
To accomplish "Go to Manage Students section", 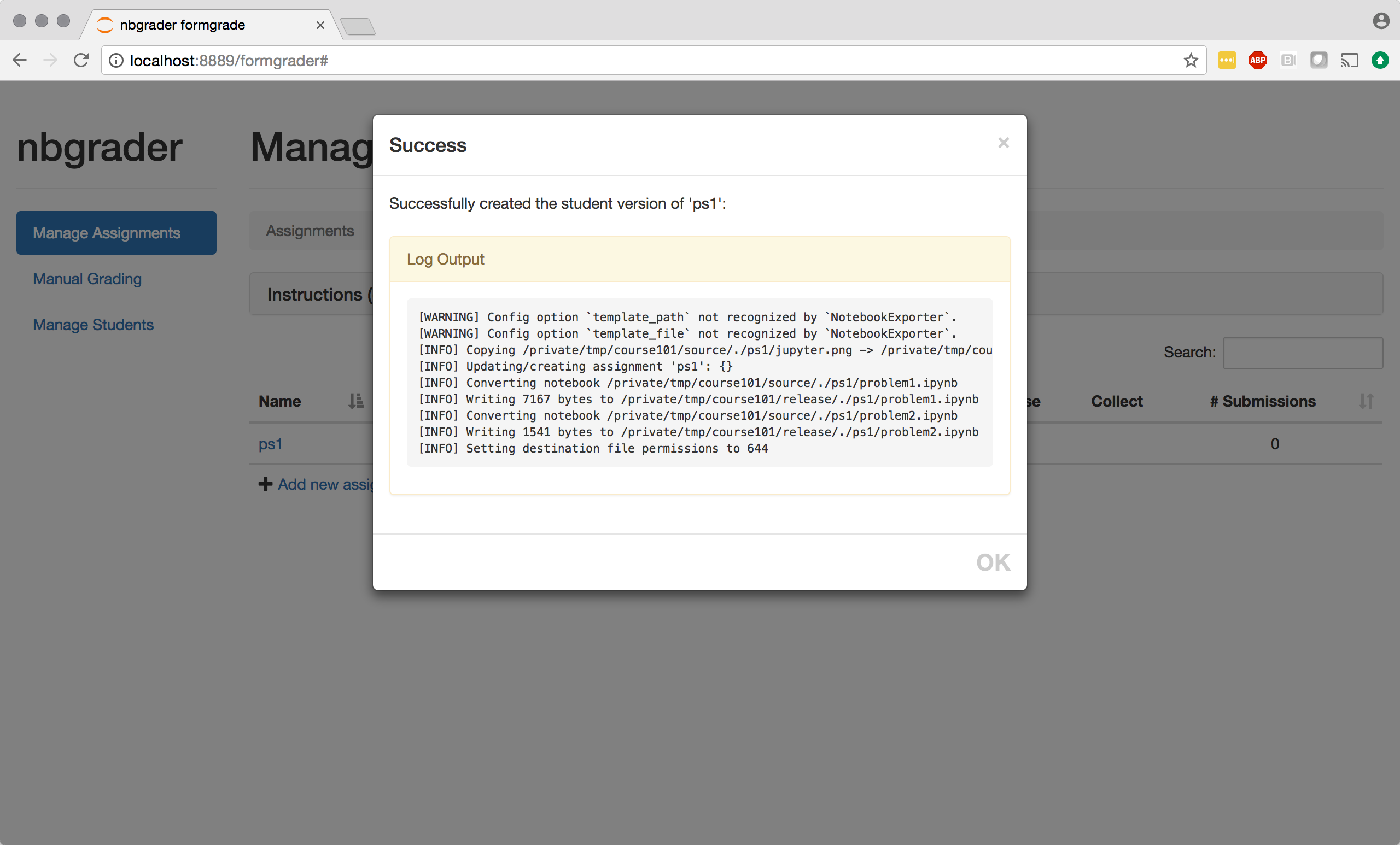I will click(x=93, y=325).
